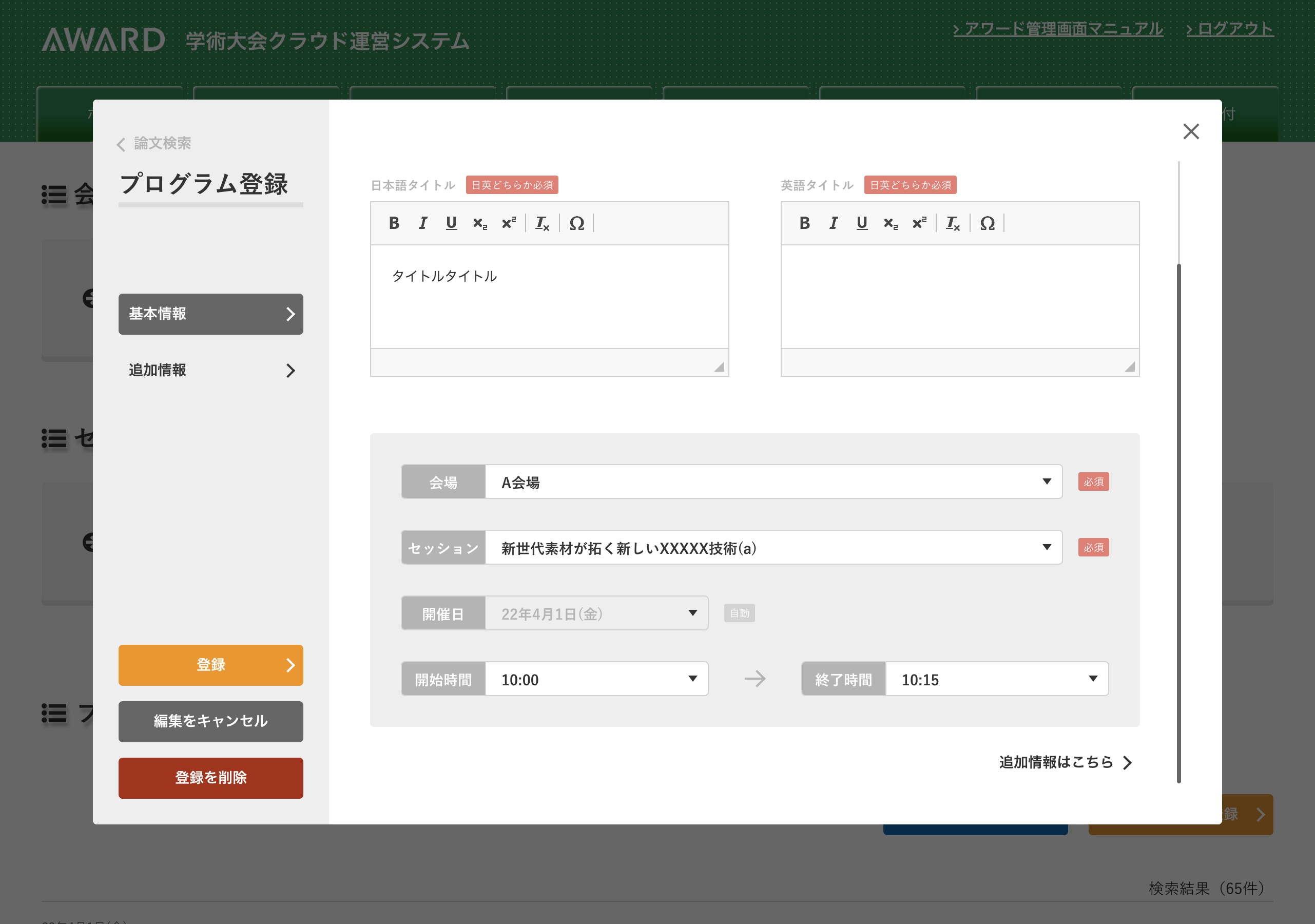Apply italic in Japanese title editor

click(423, 223)
